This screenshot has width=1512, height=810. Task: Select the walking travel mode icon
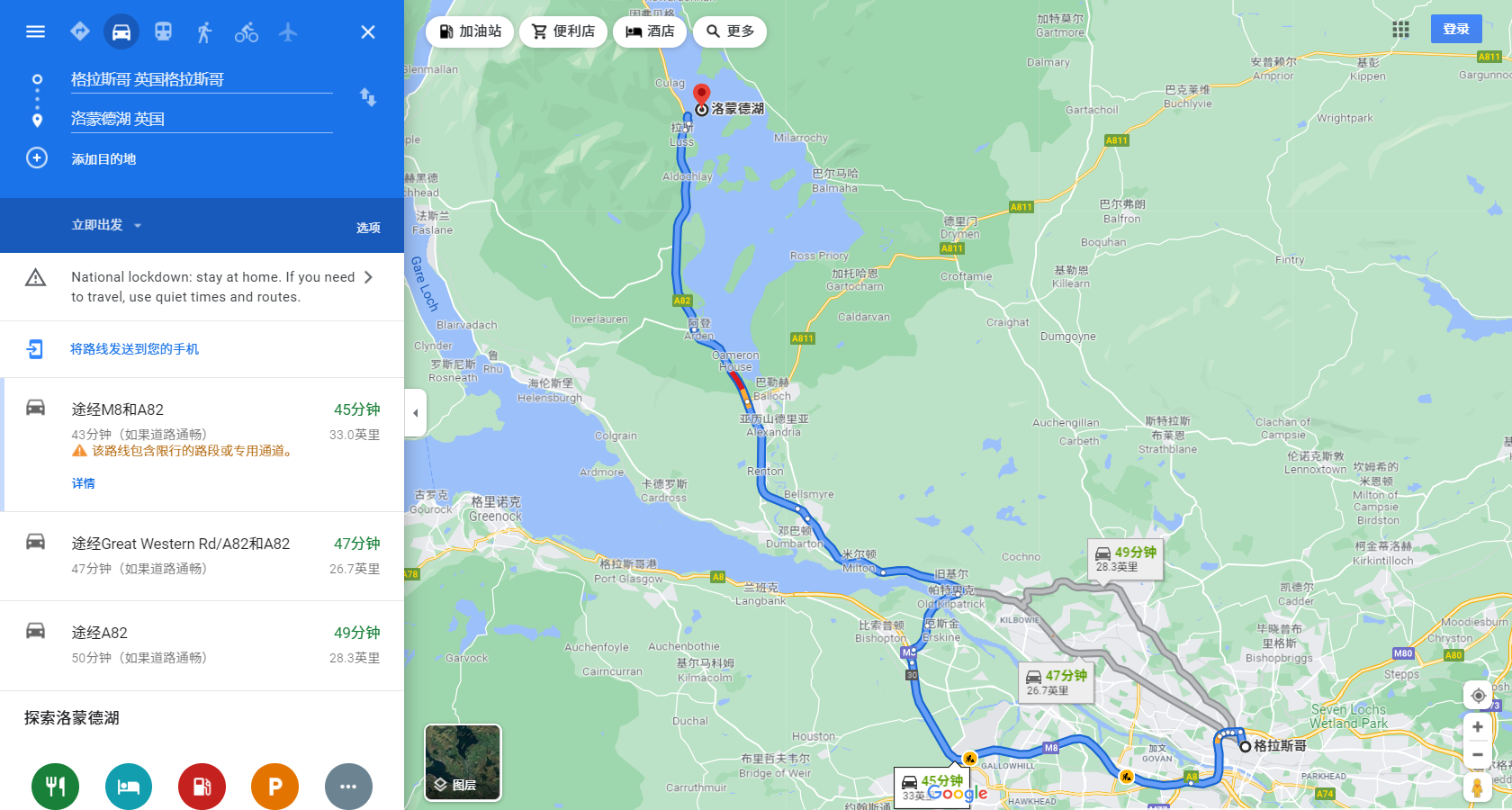[x=204, y=32]
